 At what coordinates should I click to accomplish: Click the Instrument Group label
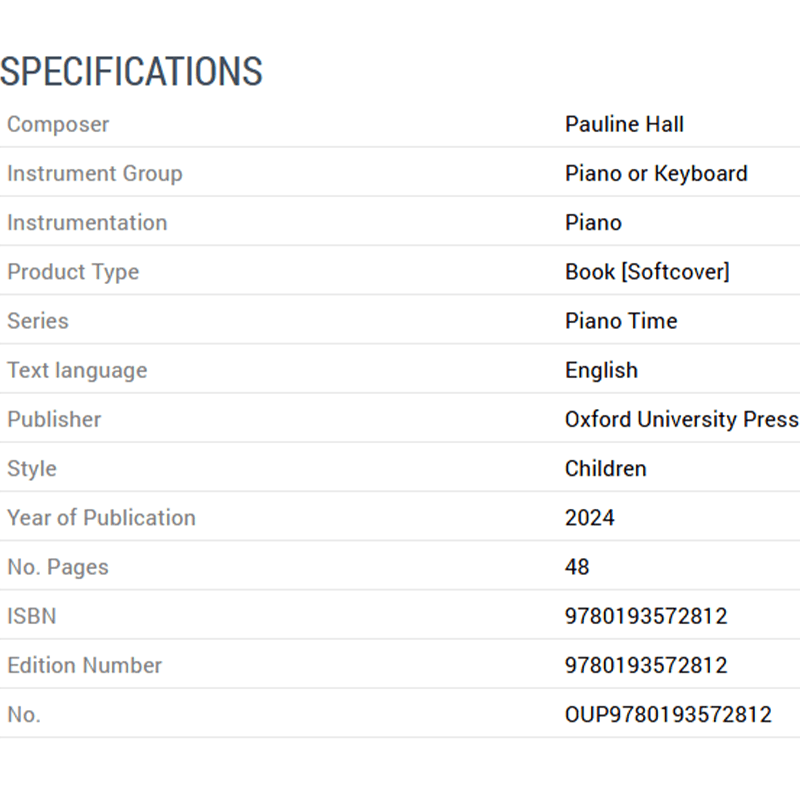[95, 173]
